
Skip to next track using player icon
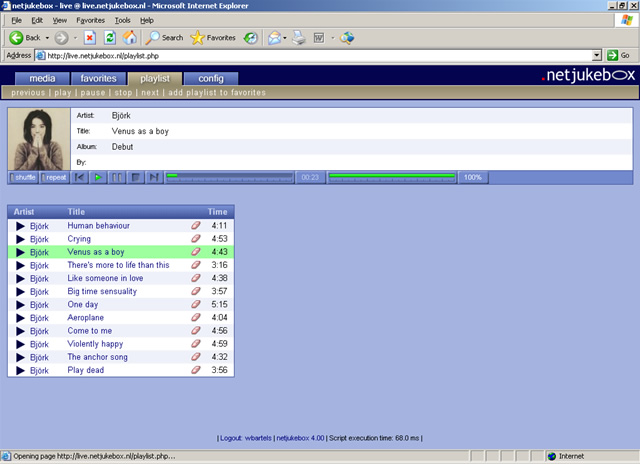153,177
